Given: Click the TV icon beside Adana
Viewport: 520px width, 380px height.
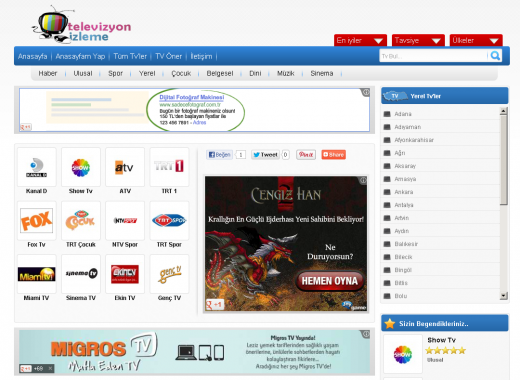Looking at the screenshot, I should 387,114.
